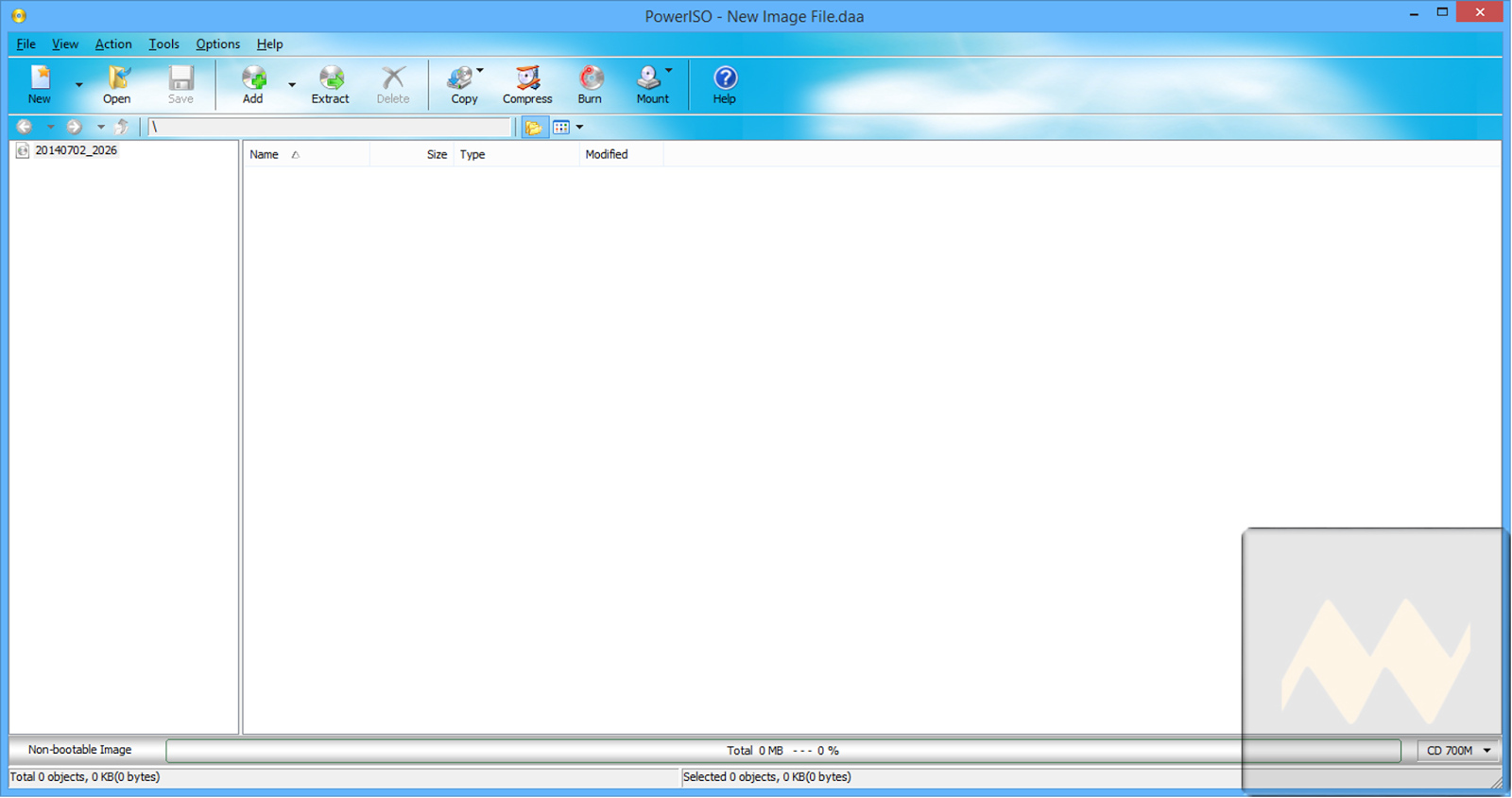Expand the Back history dropdown arrow
Image resolution: width=1512 pixels, height=798 pixels.
tap(50, 127)
